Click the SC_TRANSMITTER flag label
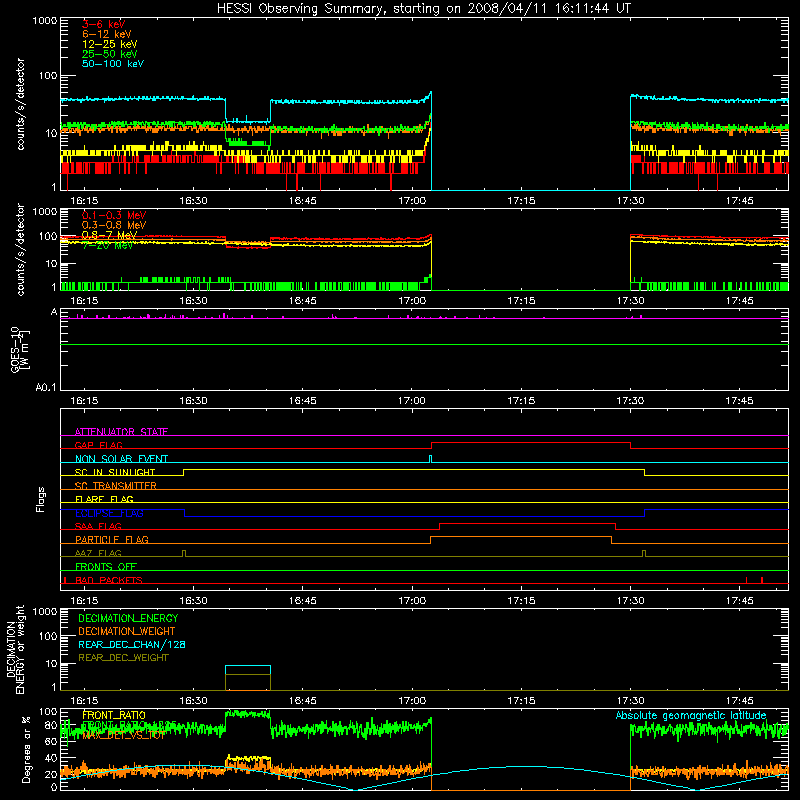Screen dimensions: 800x800 [115, 485]
